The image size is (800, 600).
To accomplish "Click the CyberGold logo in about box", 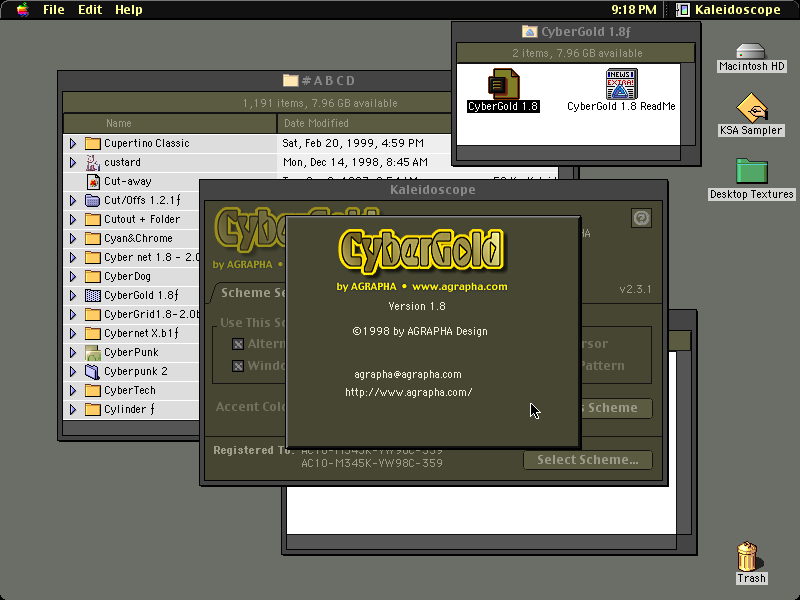I will tap(421, 251).
